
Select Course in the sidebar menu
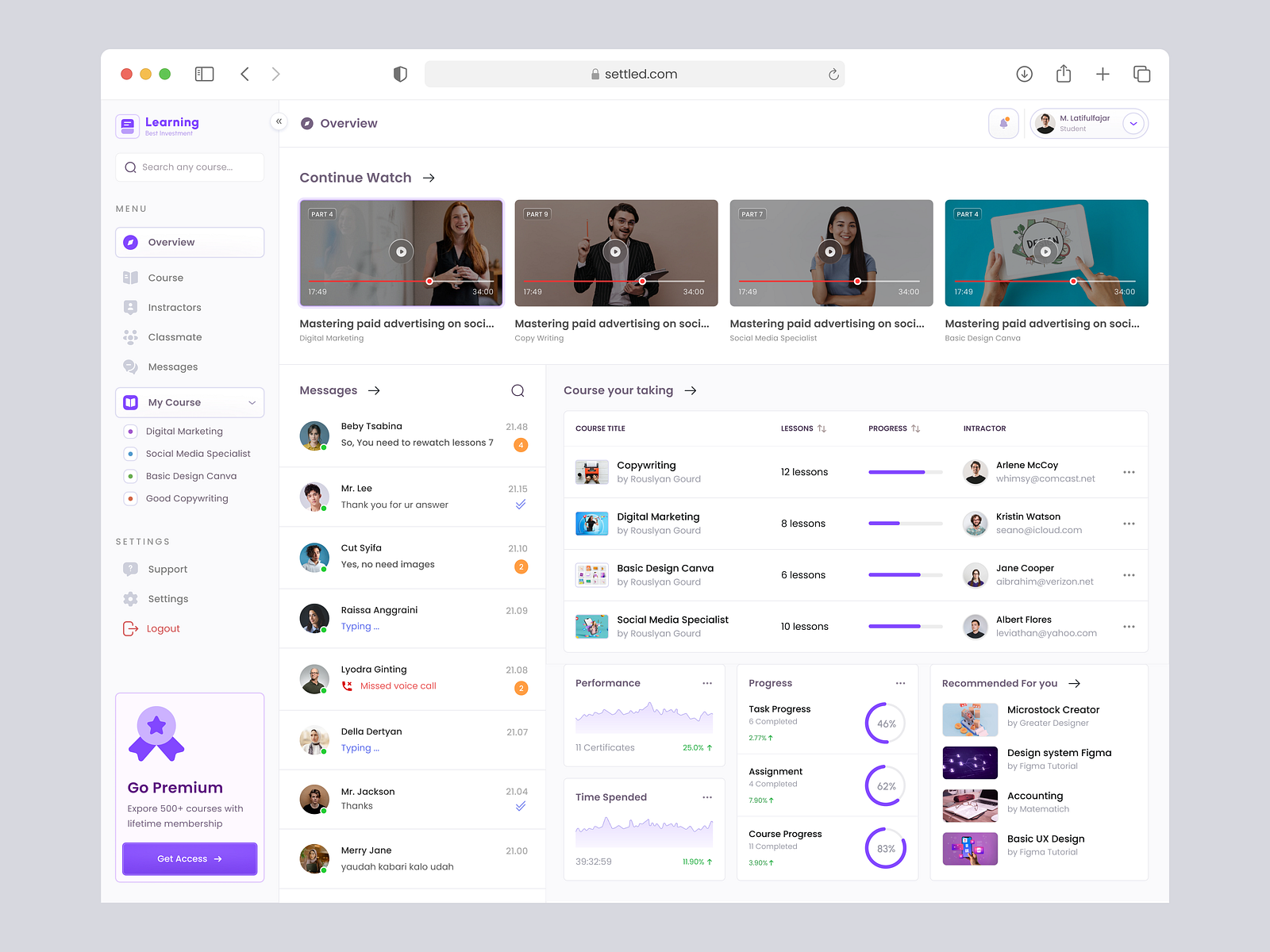(166, 278)
